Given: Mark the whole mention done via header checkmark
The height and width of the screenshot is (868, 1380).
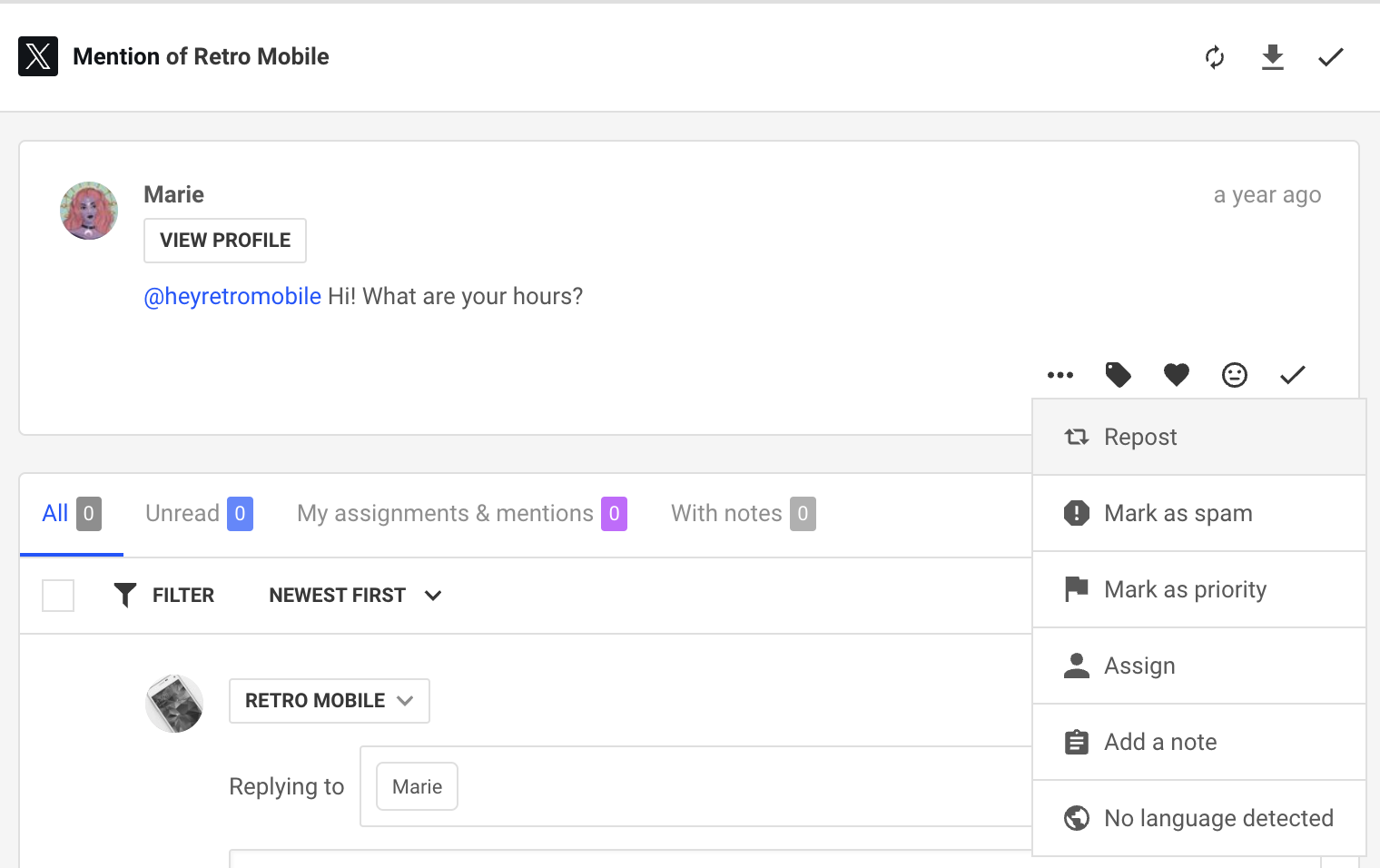Looking at the screenshot, I should [x=1331, y=57].
